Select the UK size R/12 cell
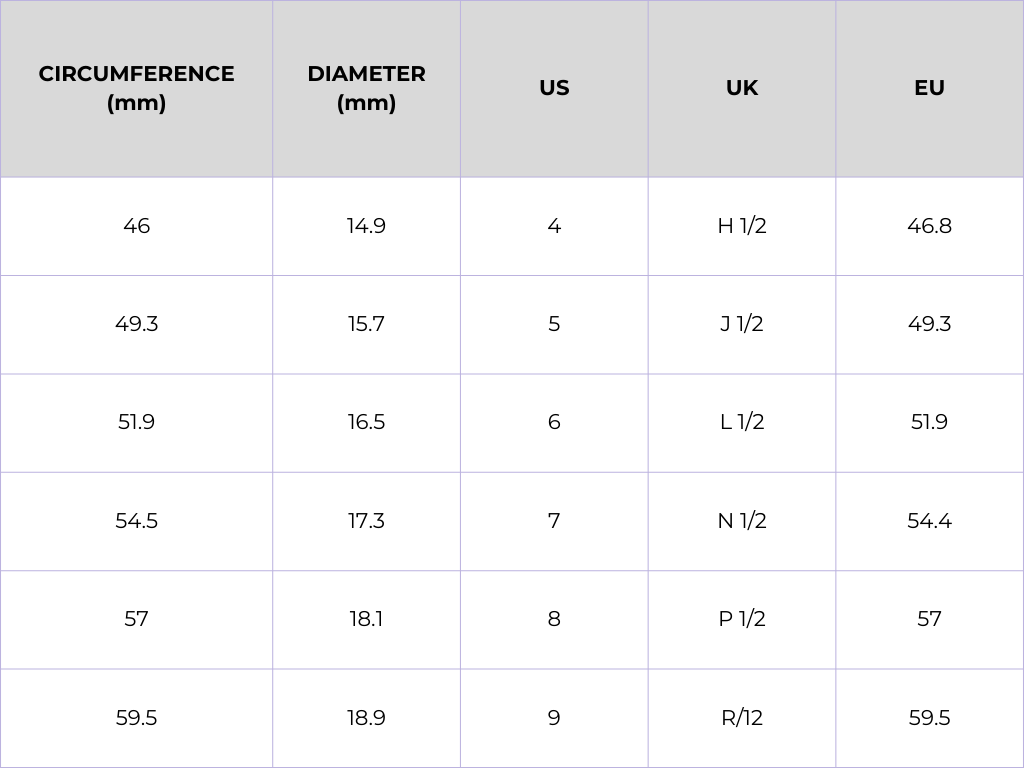This screenshot has height=768, width=1024. click(742, 718)
